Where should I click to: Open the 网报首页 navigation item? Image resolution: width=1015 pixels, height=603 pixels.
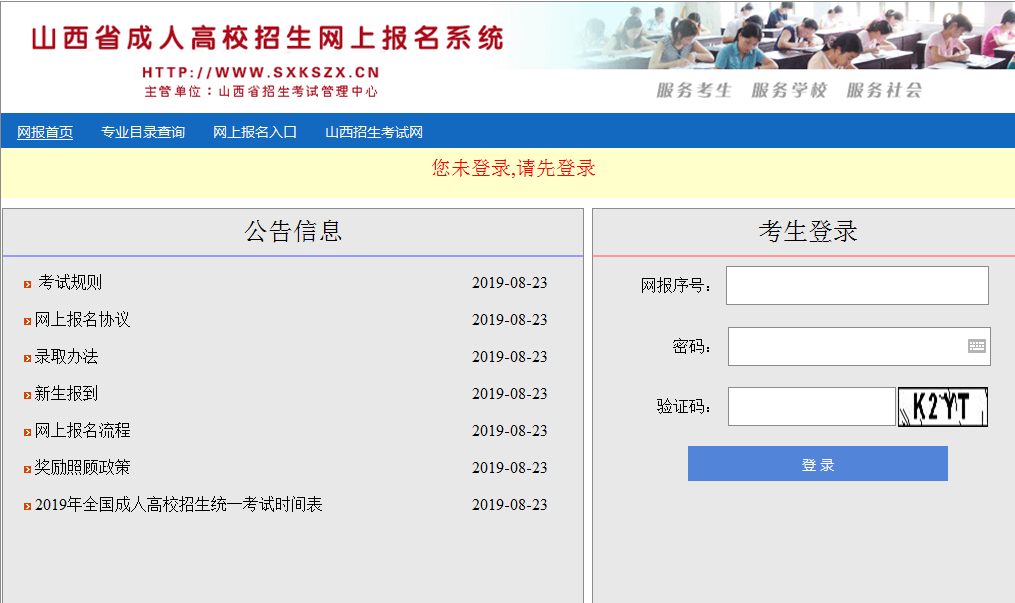45,132
